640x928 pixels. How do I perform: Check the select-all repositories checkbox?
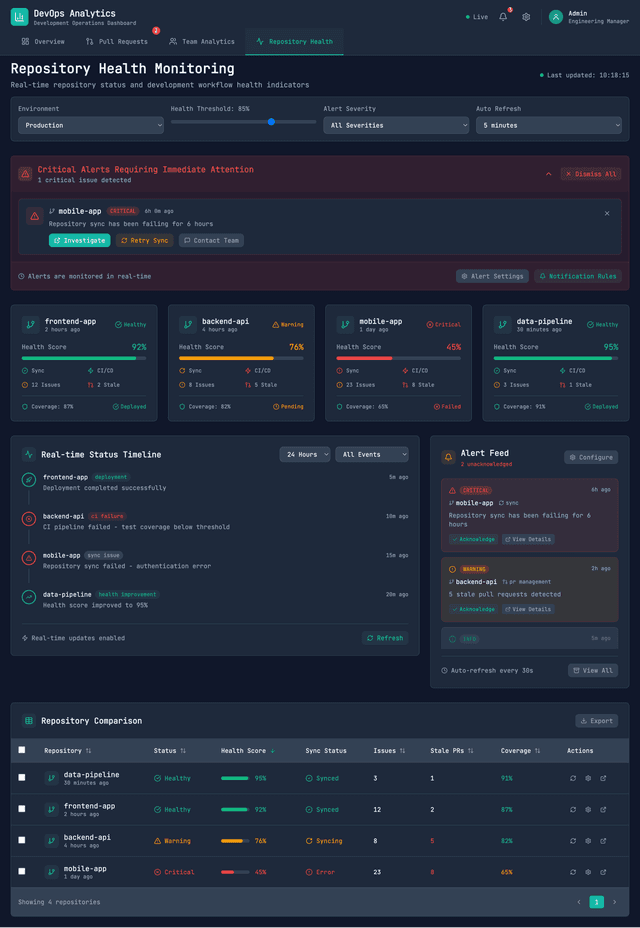(22, 750)
